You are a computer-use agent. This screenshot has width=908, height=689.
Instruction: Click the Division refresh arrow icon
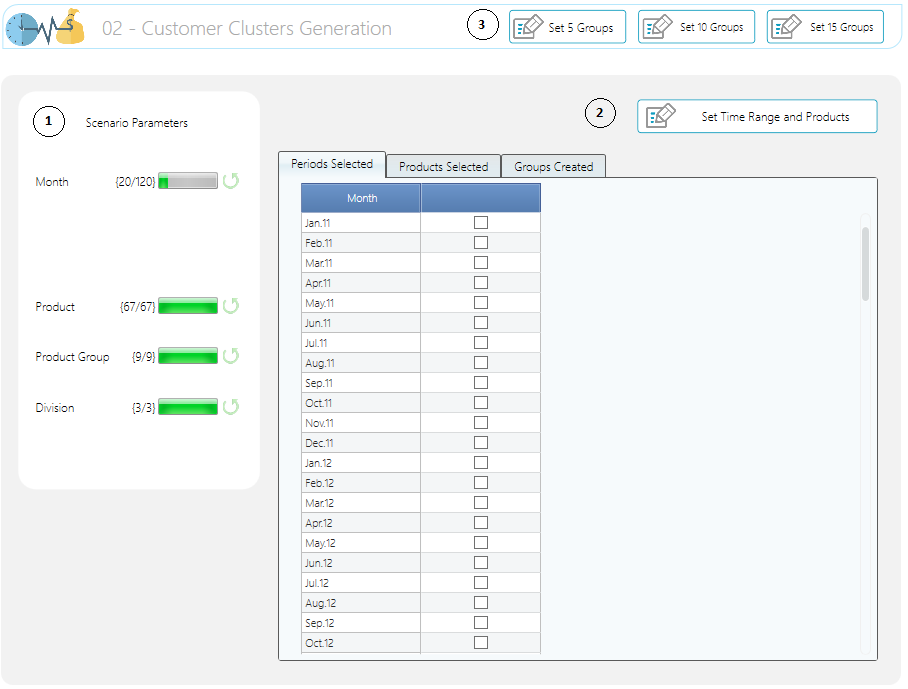(x=231, y=407)
